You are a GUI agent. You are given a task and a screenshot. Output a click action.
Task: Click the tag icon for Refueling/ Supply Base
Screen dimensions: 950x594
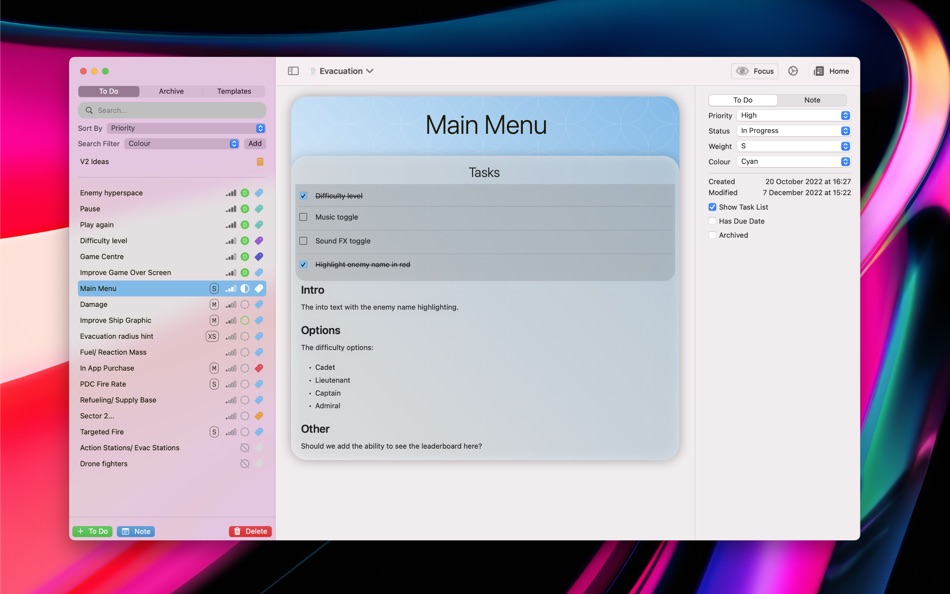[259, 400]
